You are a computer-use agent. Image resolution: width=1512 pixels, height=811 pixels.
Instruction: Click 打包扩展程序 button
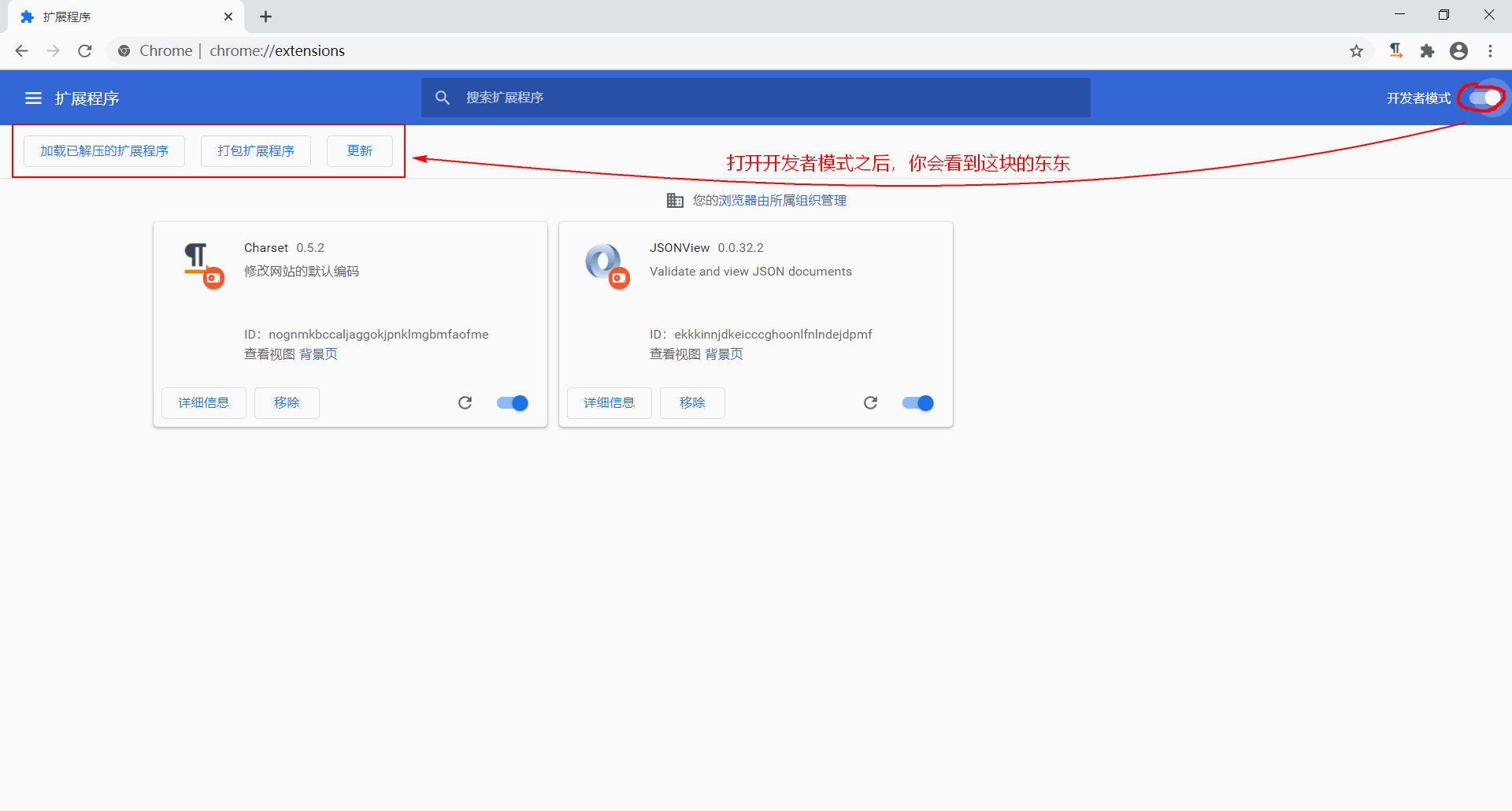pos(256,151)
